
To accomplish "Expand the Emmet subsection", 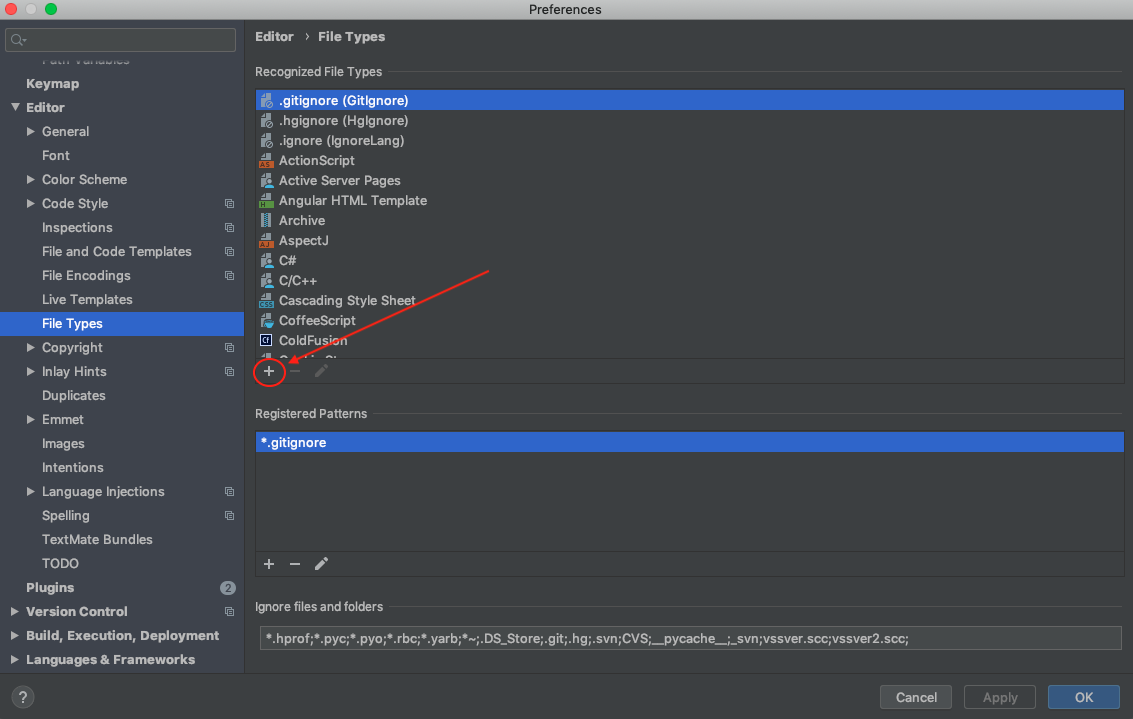I will (30, 419).
